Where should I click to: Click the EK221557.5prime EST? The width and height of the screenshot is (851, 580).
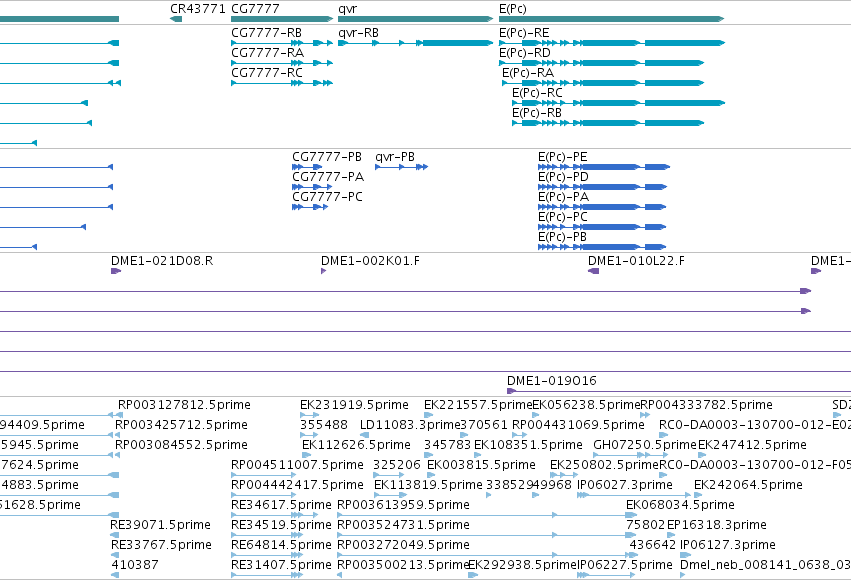click(x=478, y=405)
